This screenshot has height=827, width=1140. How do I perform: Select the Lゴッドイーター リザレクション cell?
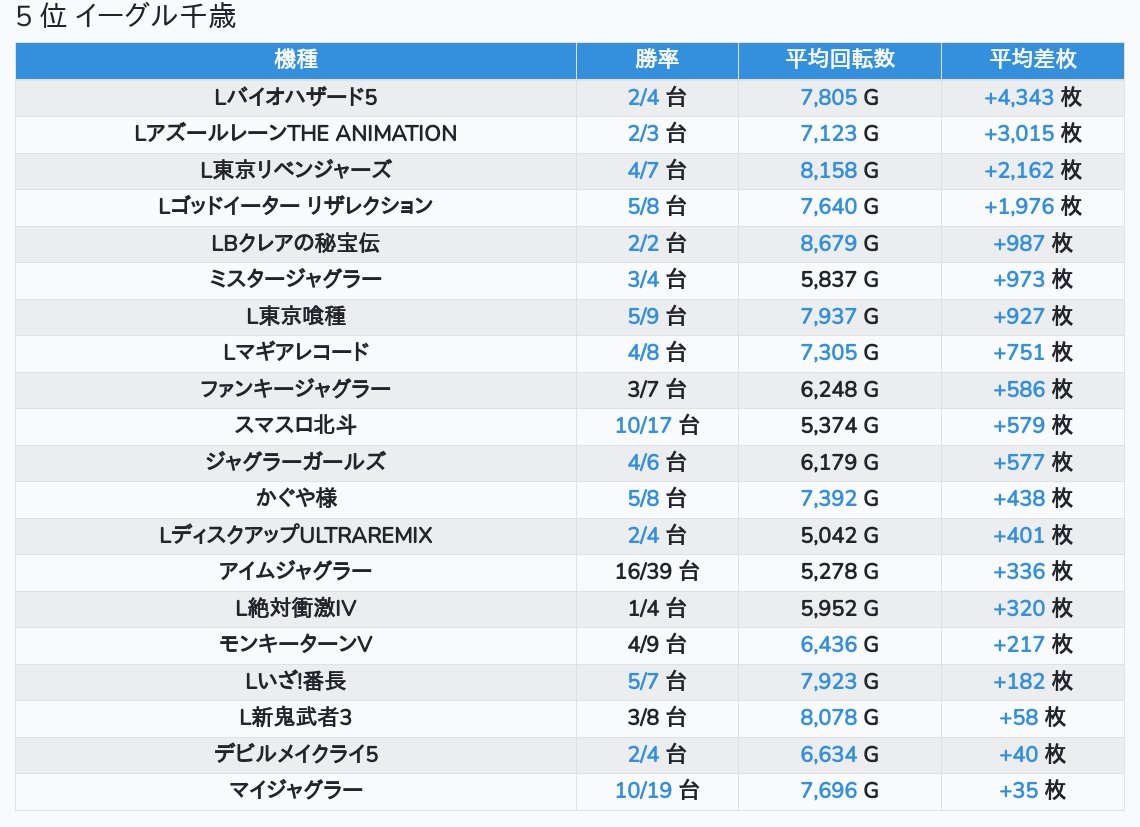click(295, 206)
